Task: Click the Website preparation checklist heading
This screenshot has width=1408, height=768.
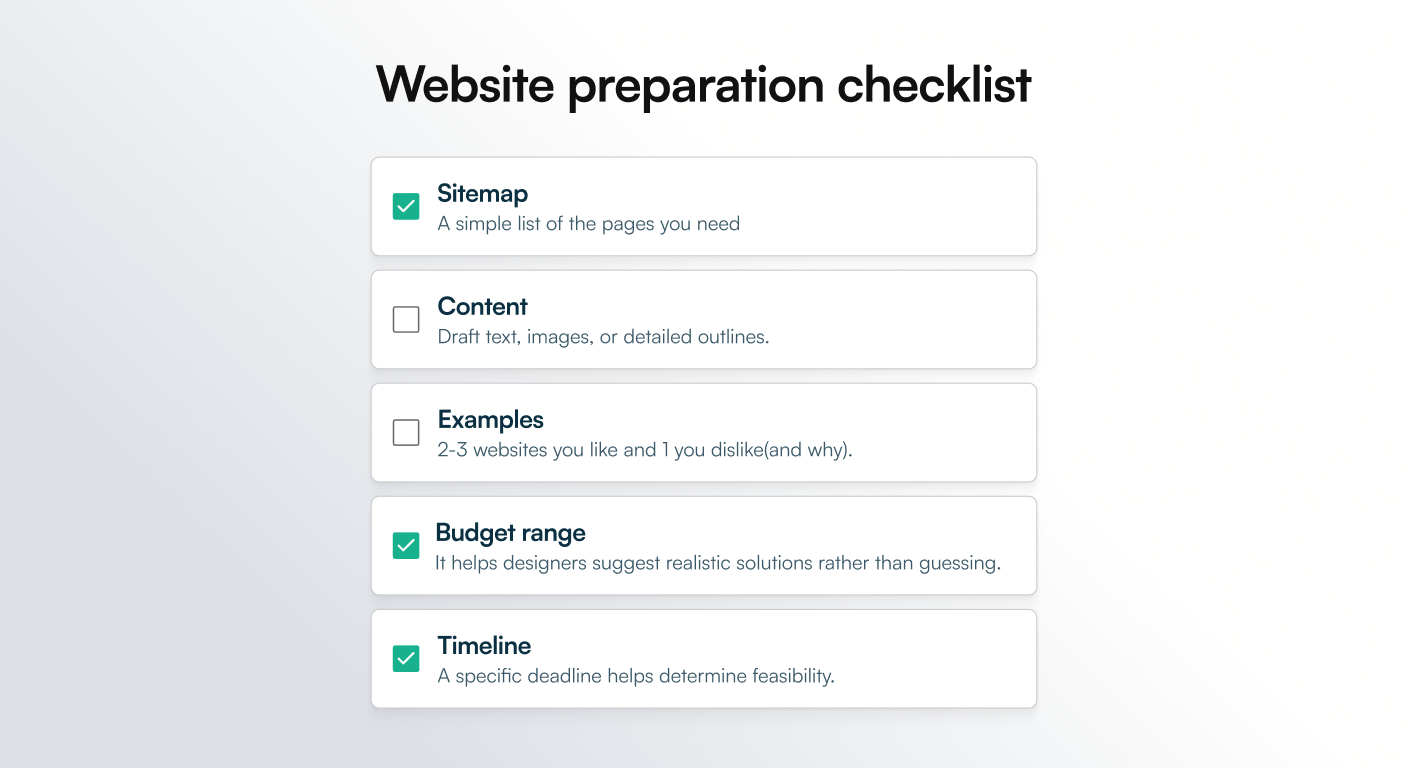Action: pyautogui.click(x=703, y=85)
